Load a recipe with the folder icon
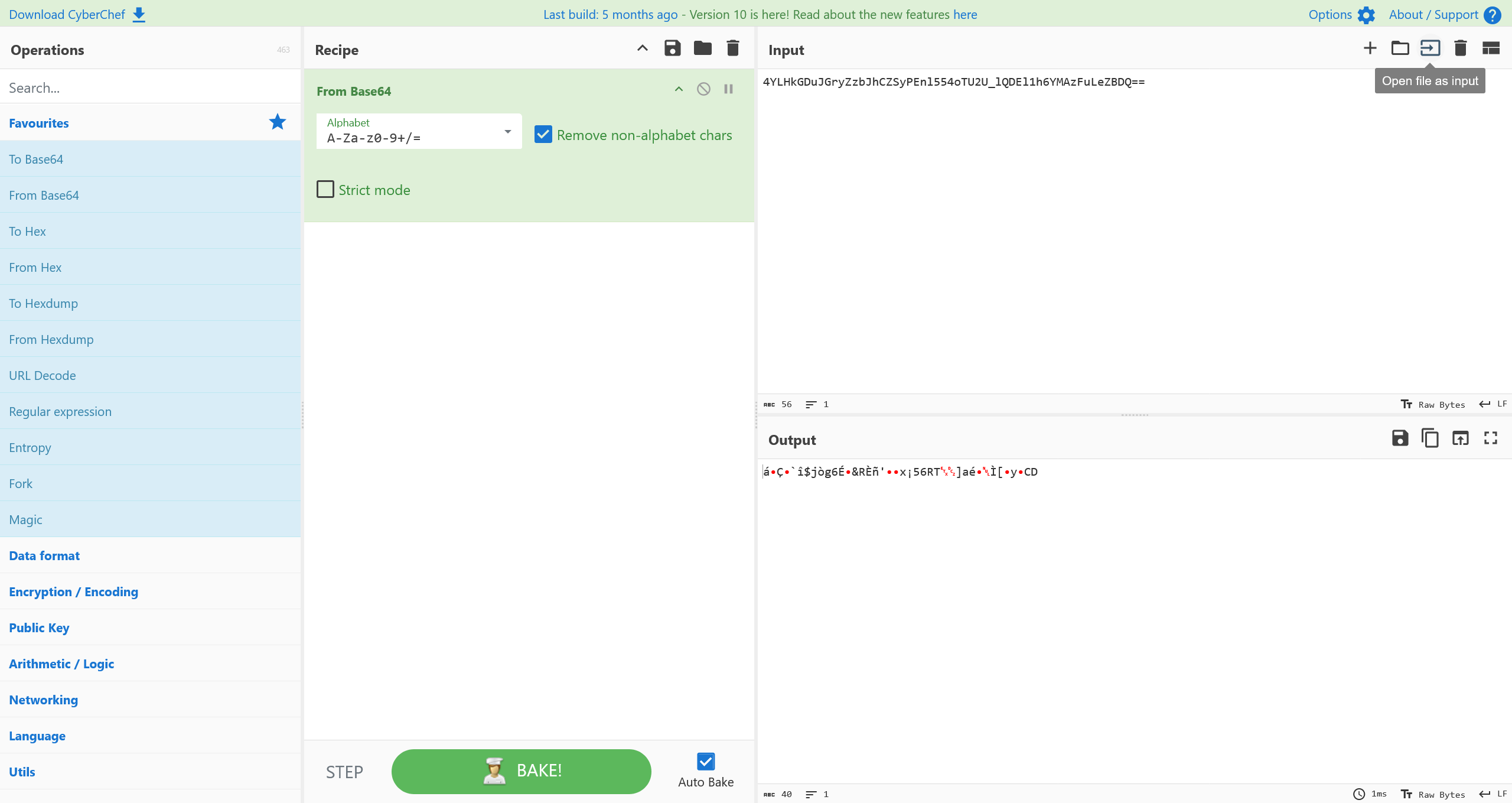The image size is (1512, 803). point(702,48)
